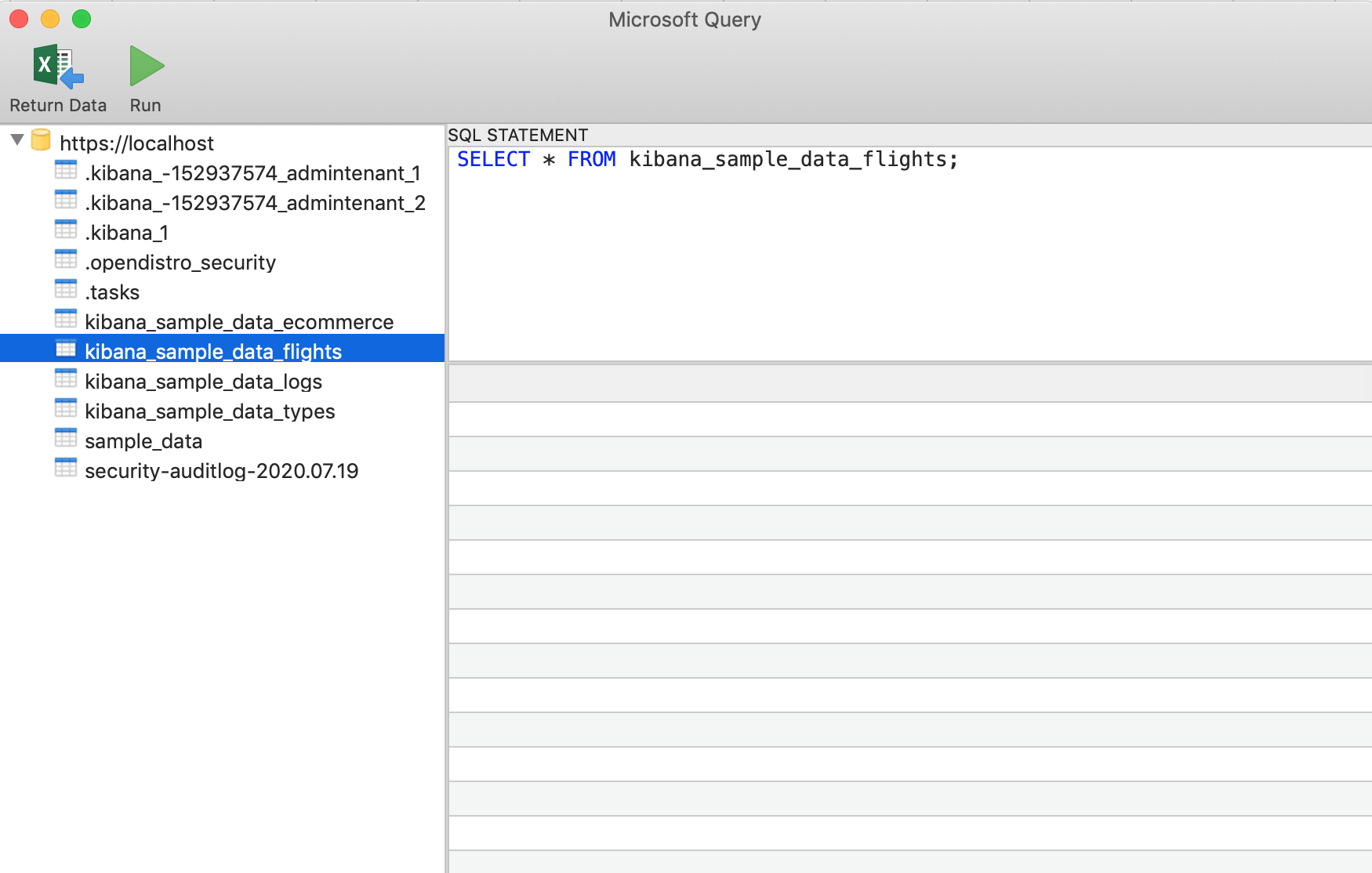The image size is (1372, 873).
Task: Click table icon beside kibana_sample_data_ecommerce
Action: tap(66, 319)
